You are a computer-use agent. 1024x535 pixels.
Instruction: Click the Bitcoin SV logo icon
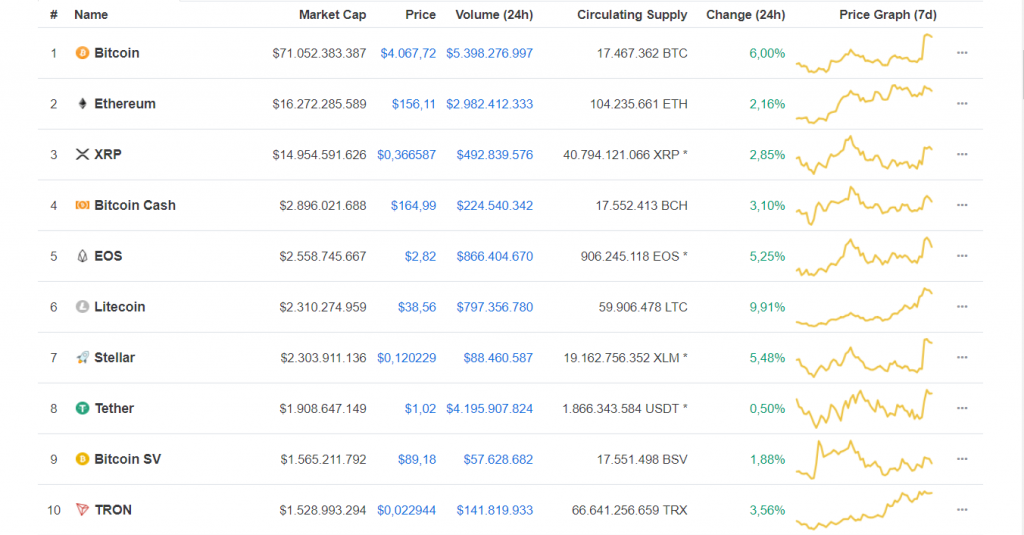point(82,459)
